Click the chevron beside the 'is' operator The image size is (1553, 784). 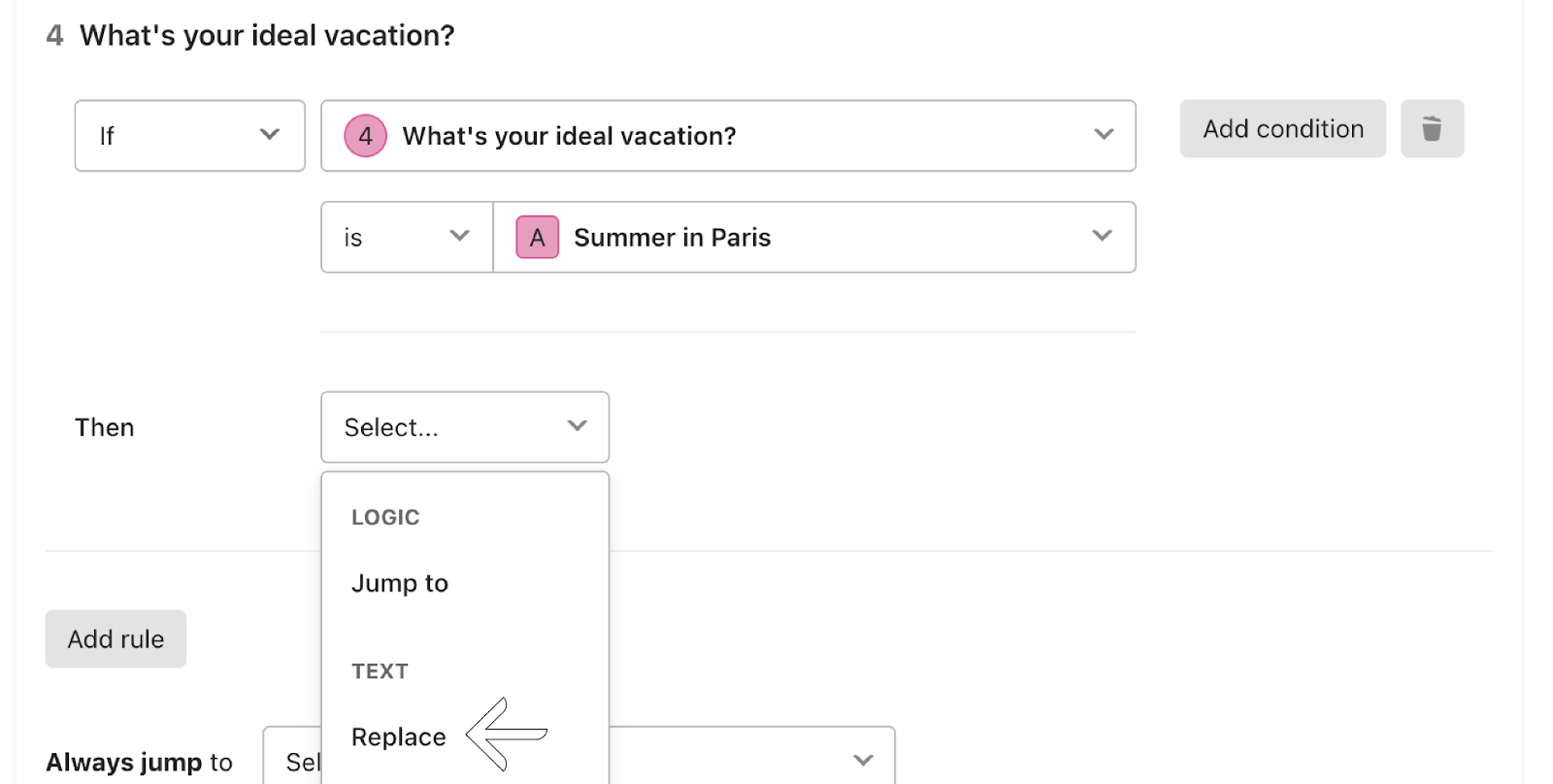tap(459, 236)
